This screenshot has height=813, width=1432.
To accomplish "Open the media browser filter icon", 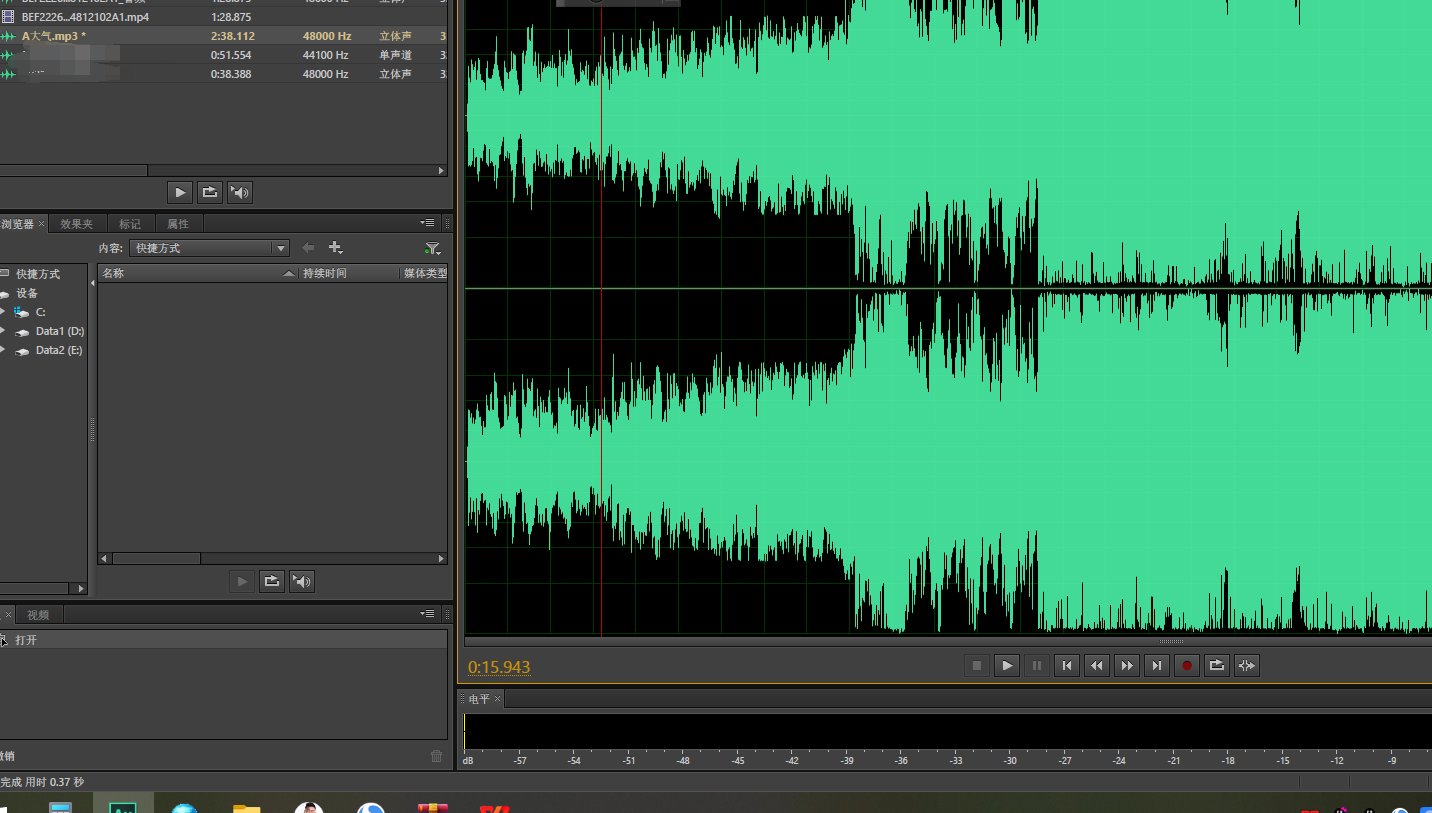I will (432, 248).
